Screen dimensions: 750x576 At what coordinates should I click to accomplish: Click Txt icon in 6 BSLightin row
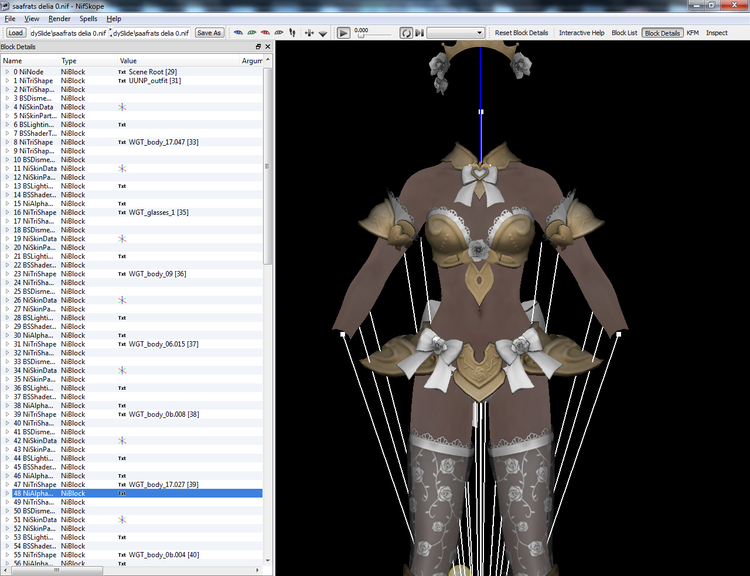(122, 124)
